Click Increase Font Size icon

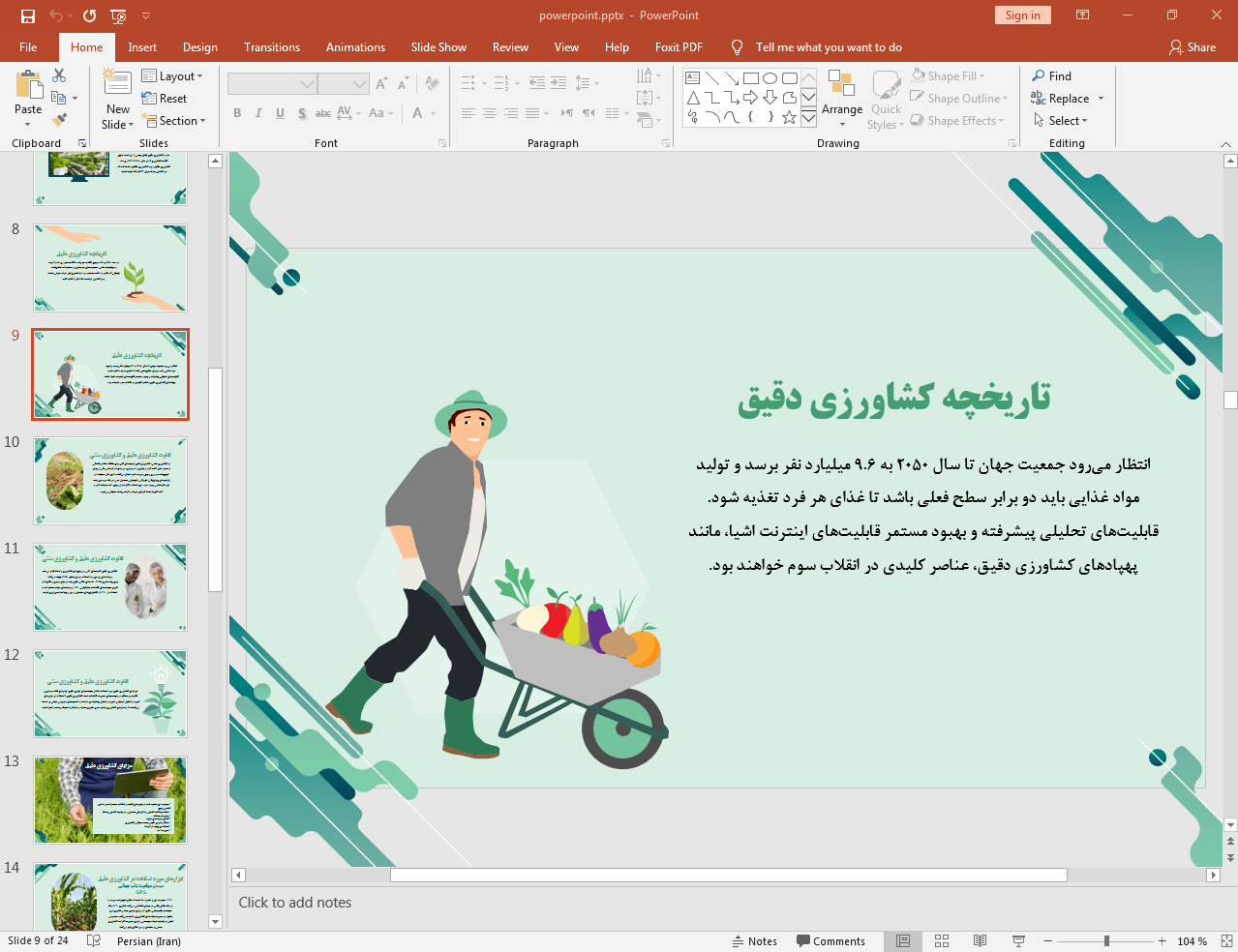pyautogui.click(x=381, y=84)
